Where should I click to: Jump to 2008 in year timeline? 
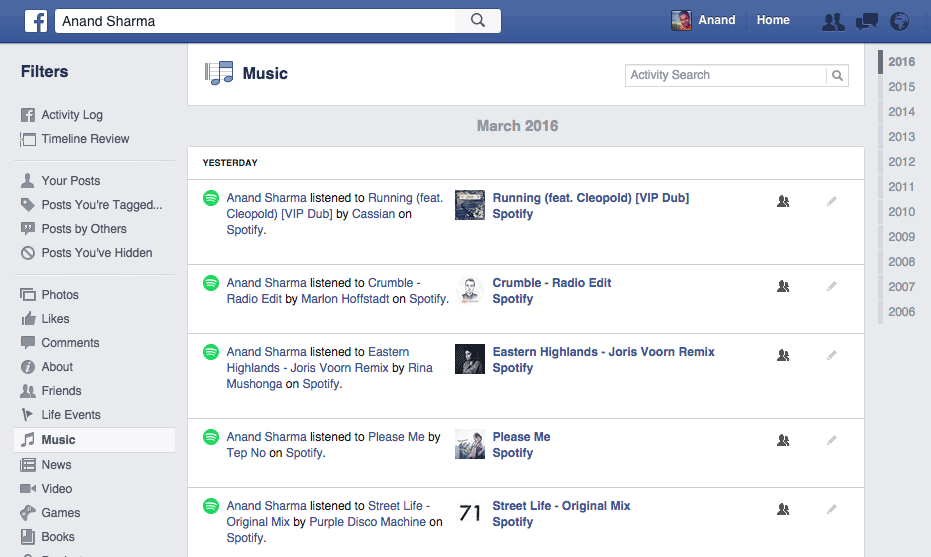901,261
